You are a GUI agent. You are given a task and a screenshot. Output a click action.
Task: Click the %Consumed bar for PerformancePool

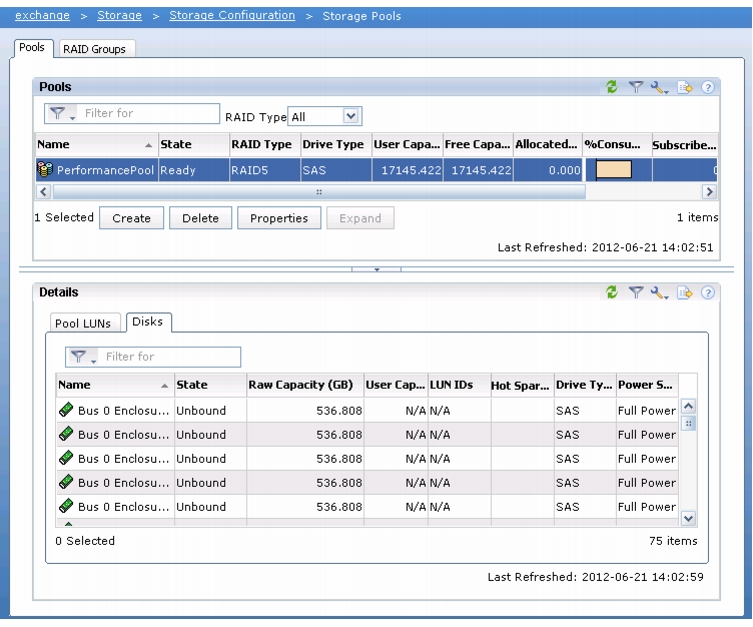pos(613,169)
